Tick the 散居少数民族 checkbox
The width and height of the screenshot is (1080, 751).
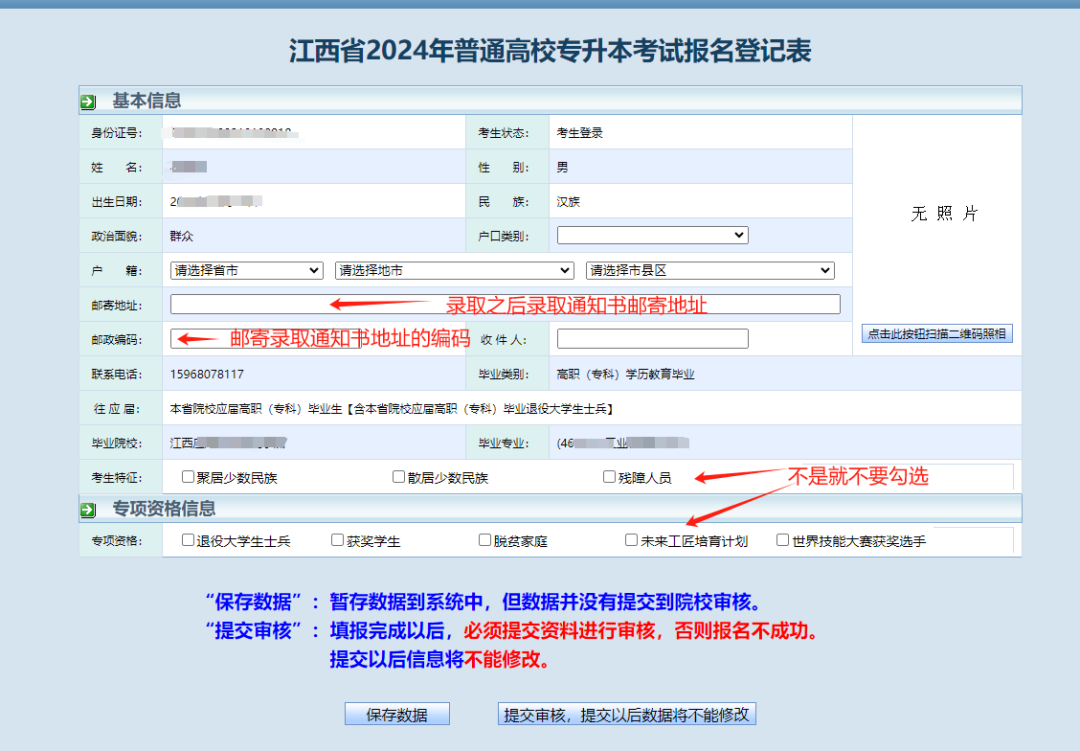[399, 477]
